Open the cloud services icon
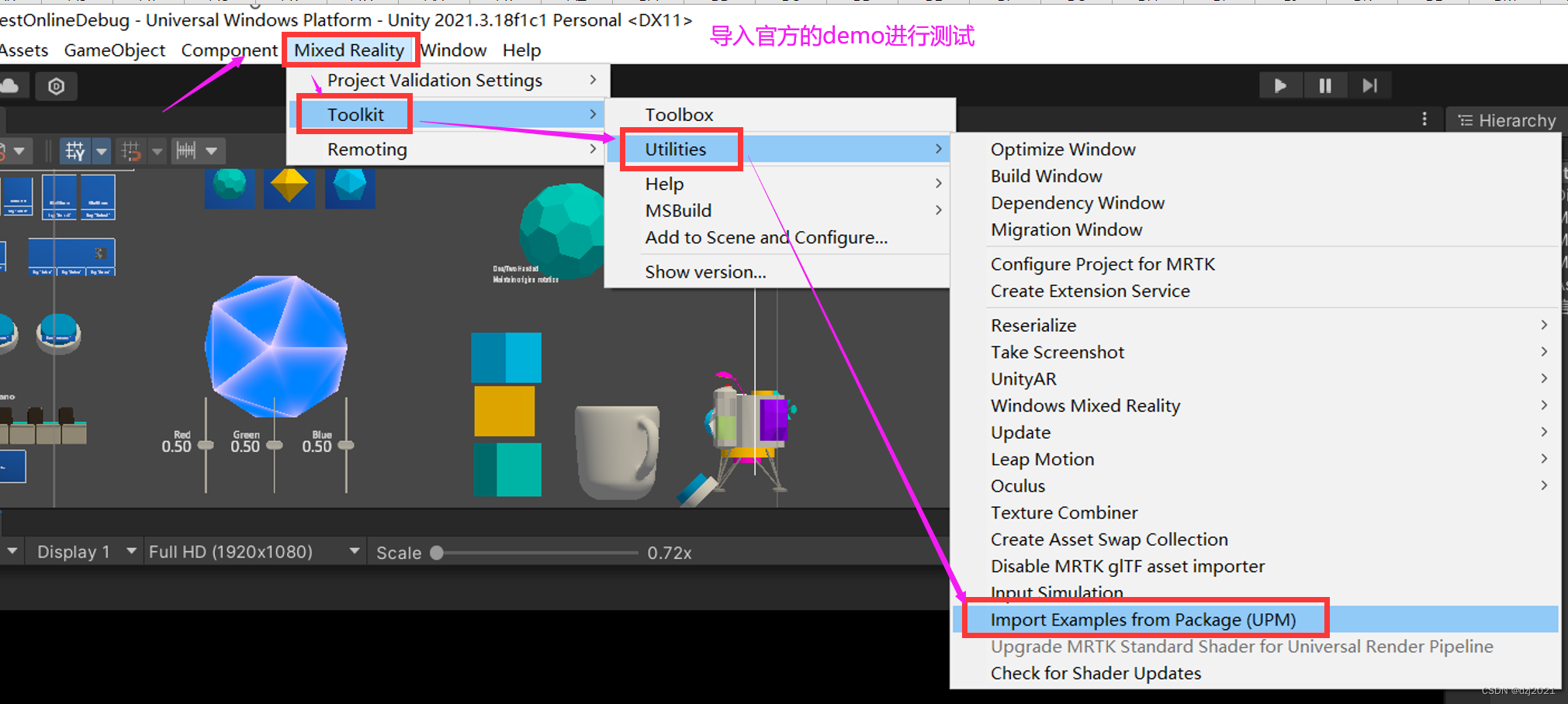1568x704 pixels. pos(11,86)
